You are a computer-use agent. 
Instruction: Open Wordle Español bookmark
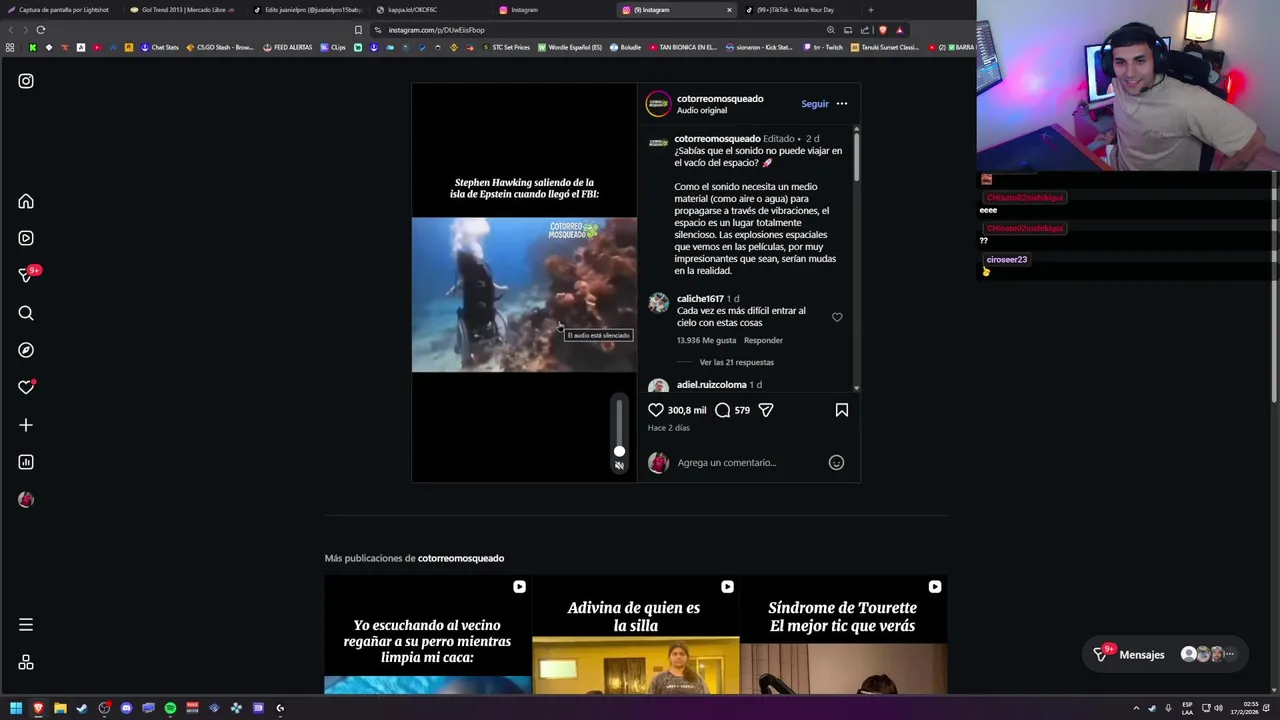[x=570, y=47]
